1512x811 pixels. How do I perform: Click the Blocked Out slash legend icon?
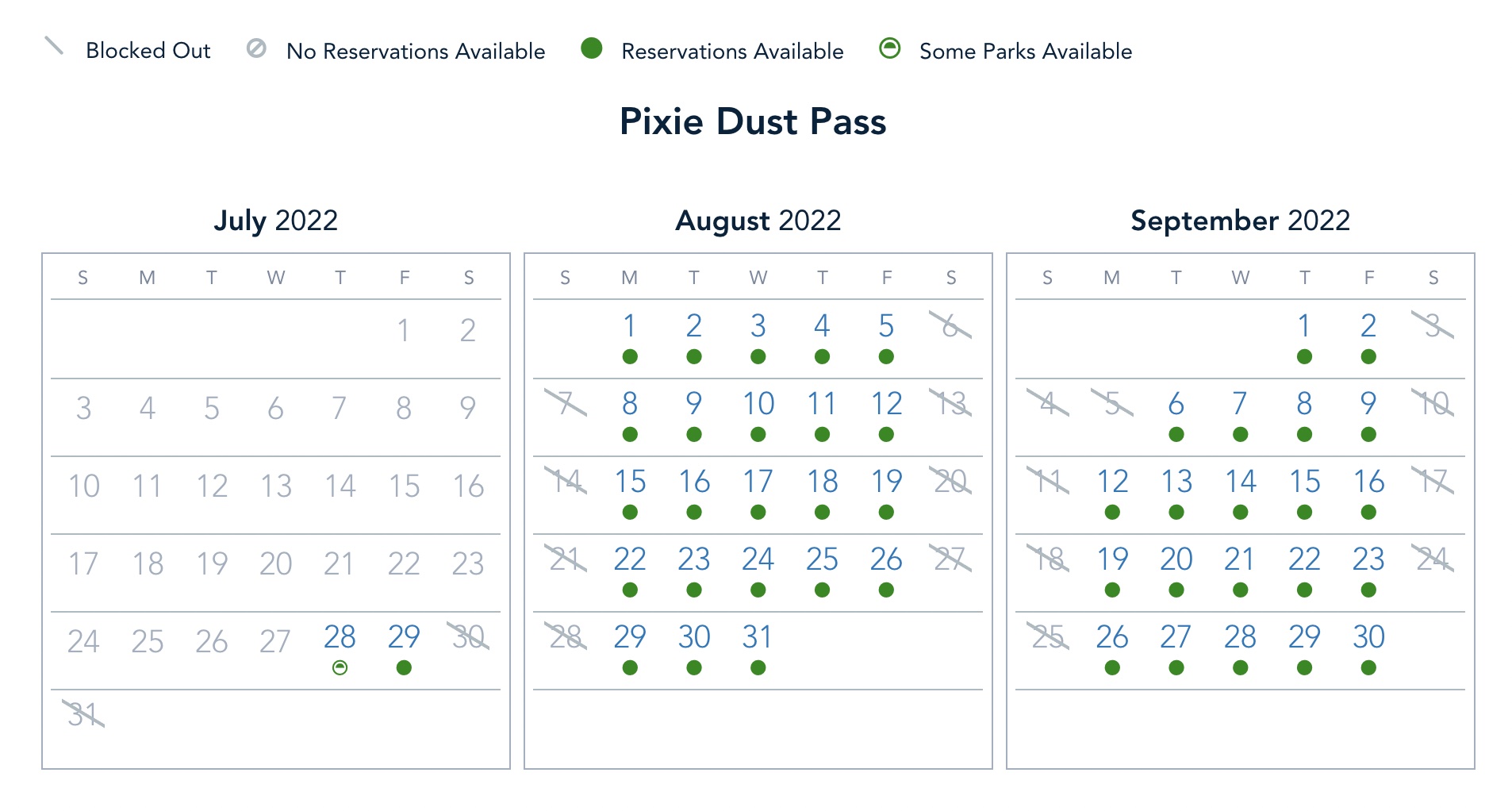54,46
